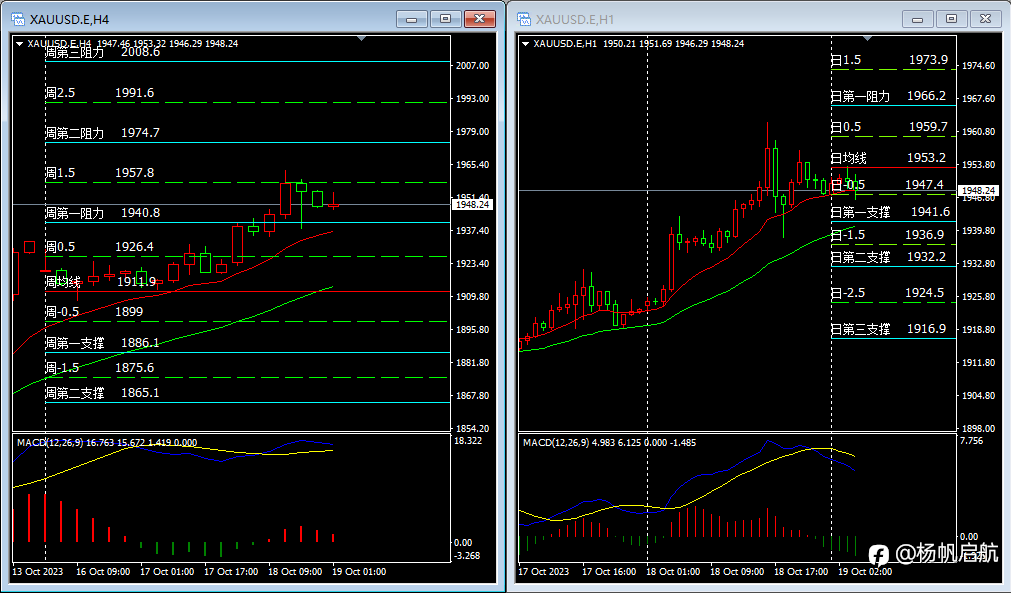The width and height of the screenshot is (1011, 593).
Task: Select the 日-1.5 1936.9 level label
Action: [888, 235]
